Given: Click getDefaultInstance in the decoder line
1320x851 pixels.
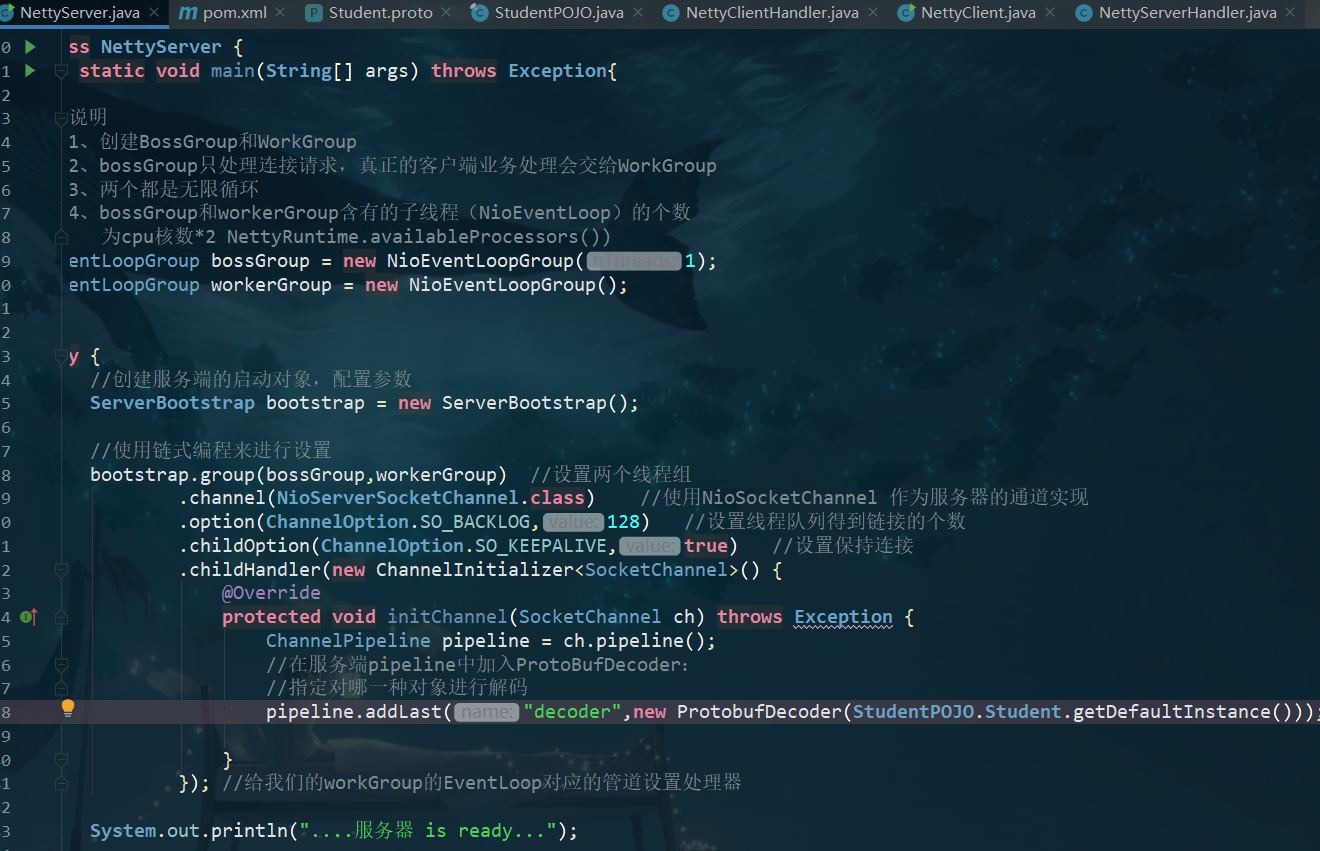Looking at the screenshot, I should pyautogui.click(x=1171, y=712).
